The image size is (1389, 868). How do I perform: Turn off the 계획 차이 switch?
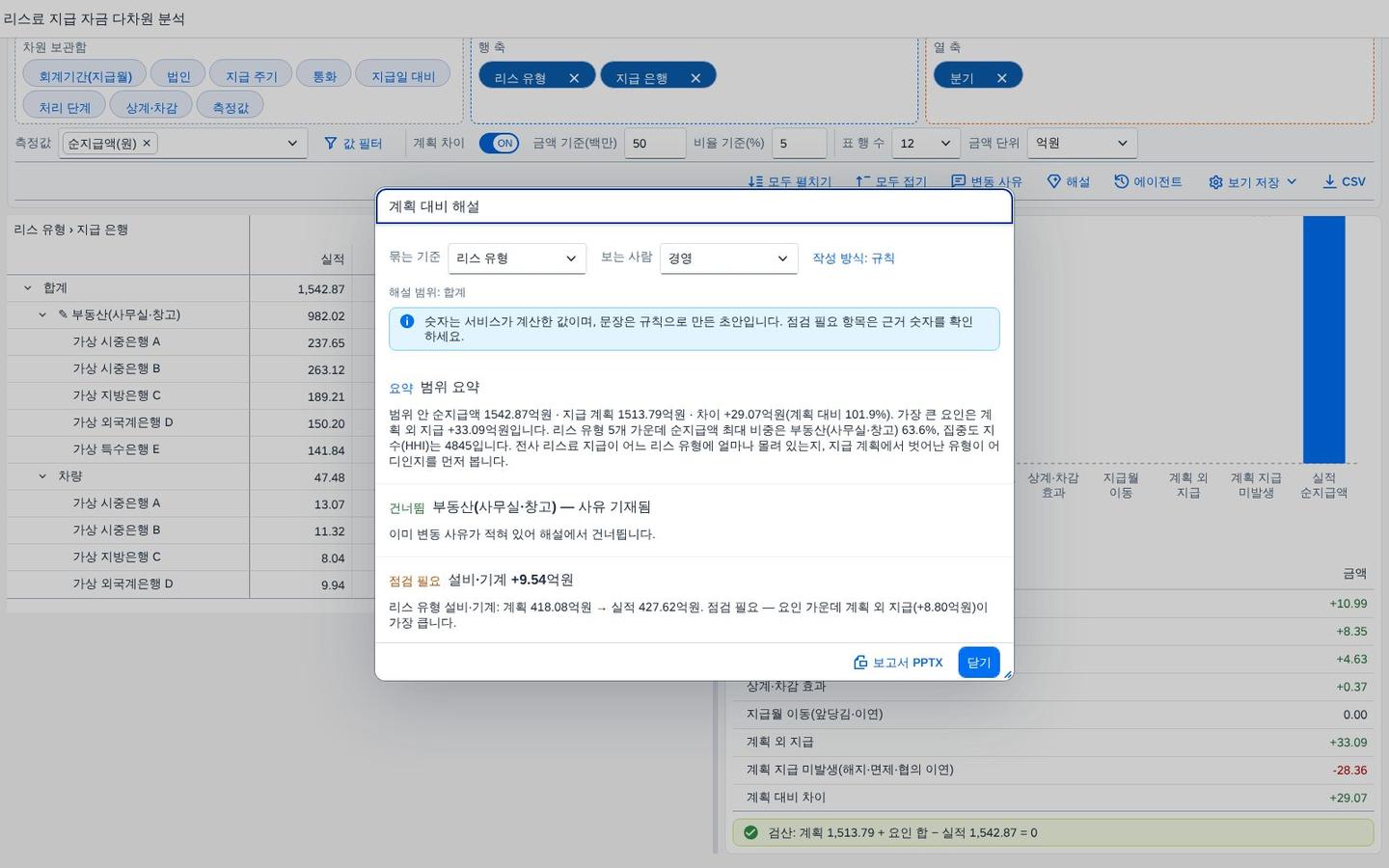pos(499,143)
